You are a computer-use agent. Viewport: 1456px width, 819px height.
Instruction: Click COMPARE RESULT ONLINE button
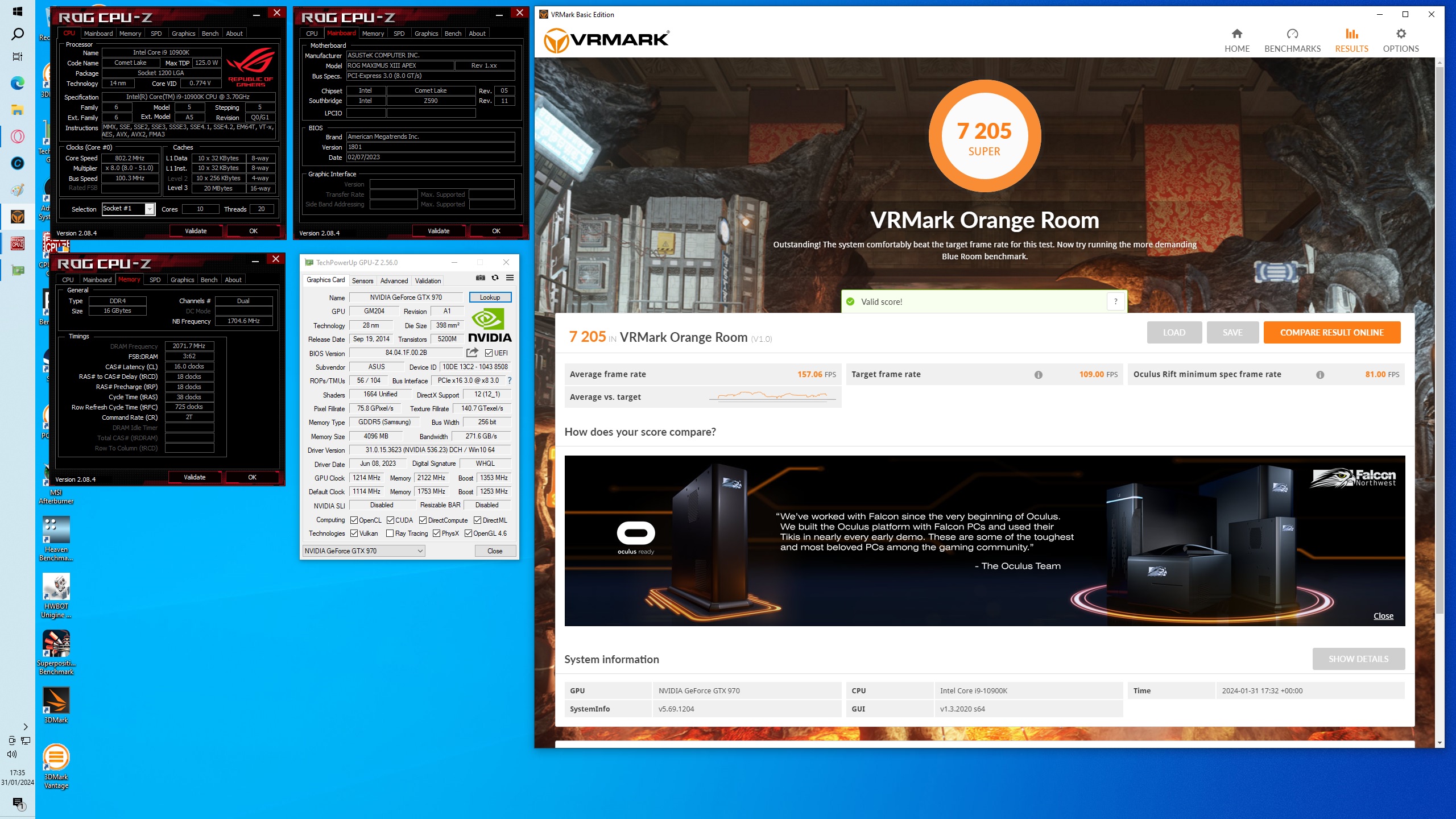point(1331,333)
